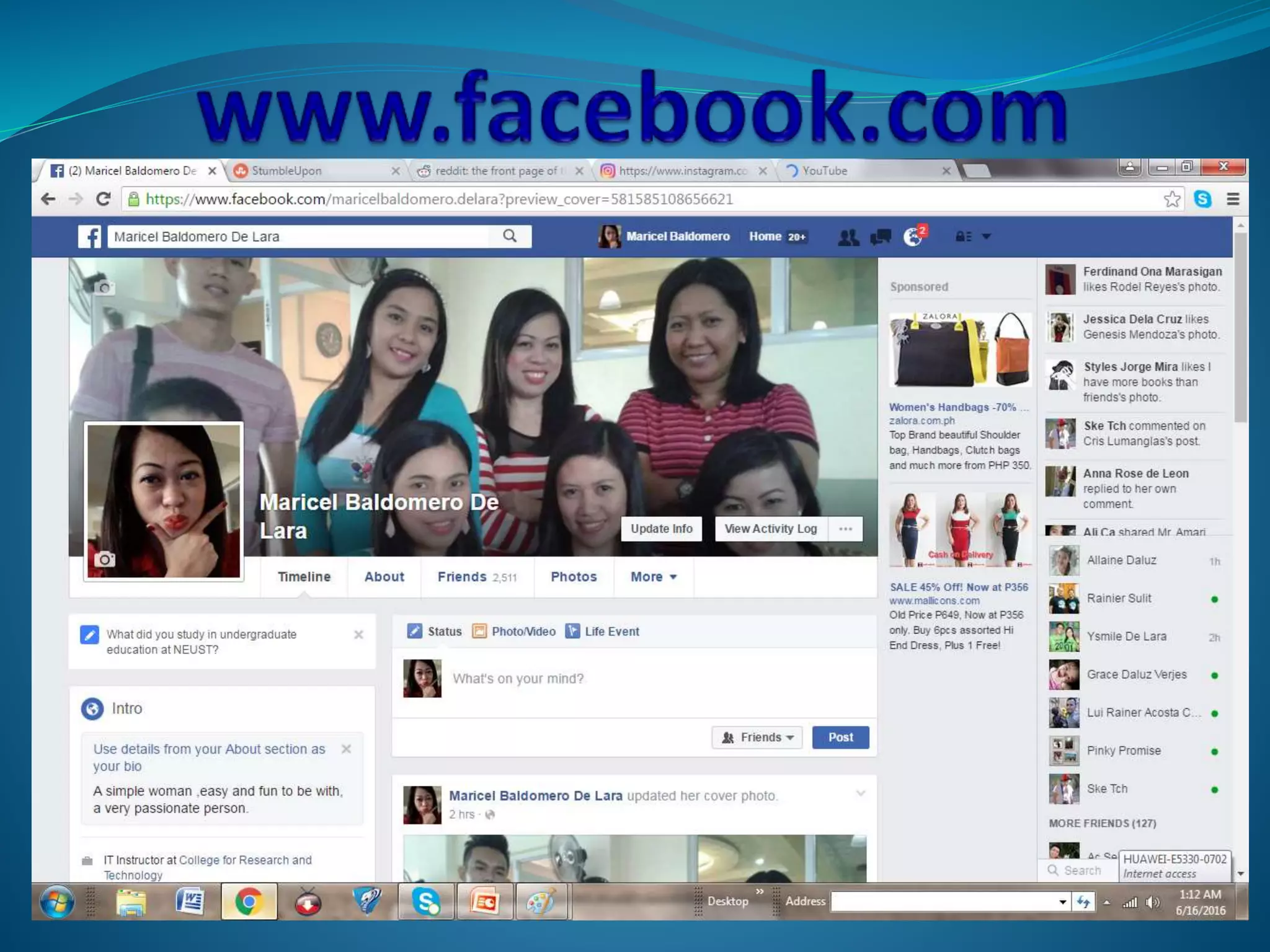Click the Facebook logo home icon
This screenshot has width=1270, height=952.
point(90,237)
